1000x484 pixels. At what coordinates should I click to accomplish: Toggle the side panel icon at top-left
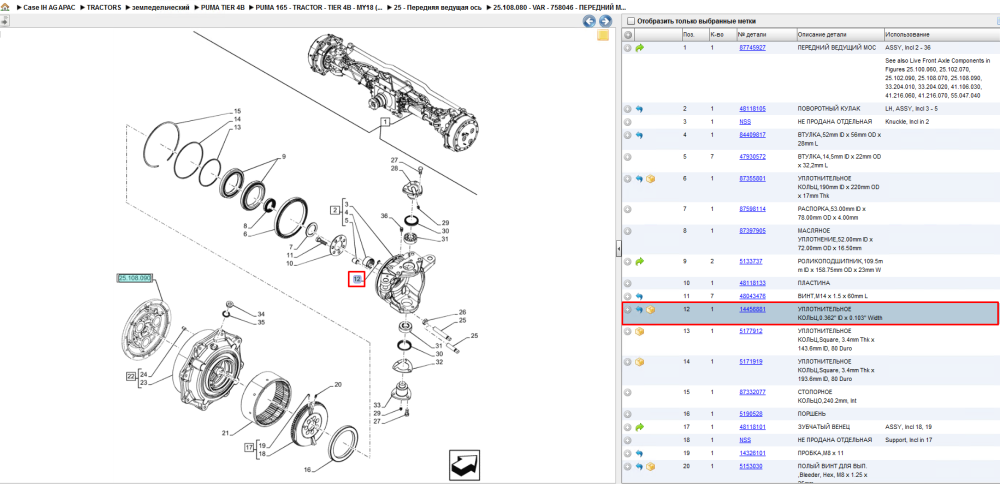[4, 20]
